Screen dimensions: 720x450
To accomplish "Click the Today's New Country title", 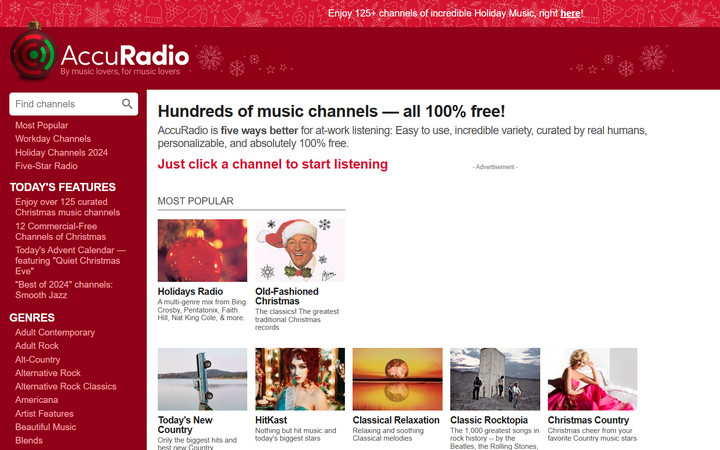I will point(185,425).
